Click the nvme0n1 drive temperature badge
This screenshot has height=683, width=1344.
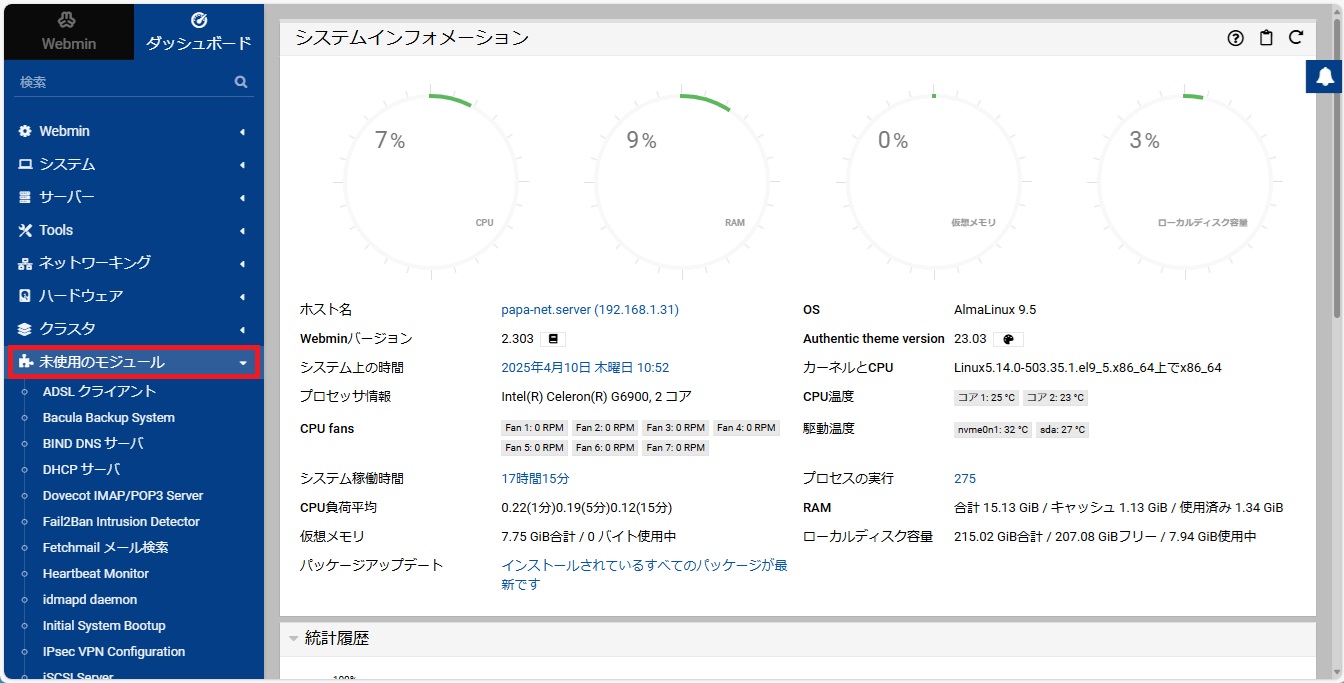click(993, 430)
